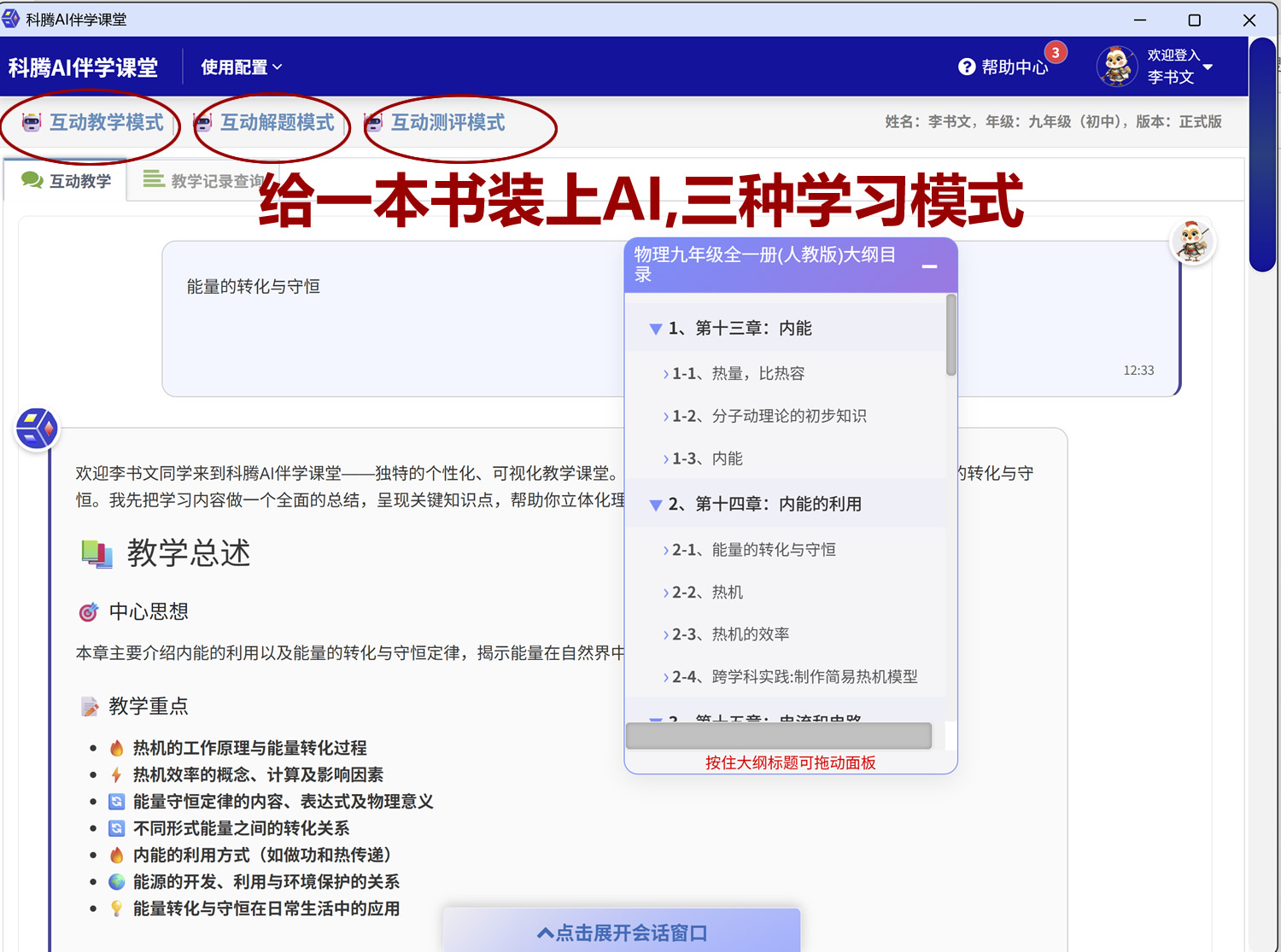Click the user avatar in the top bar
The width and height of the screenshot is (1281, 952).
click(x=1116, y=66)
